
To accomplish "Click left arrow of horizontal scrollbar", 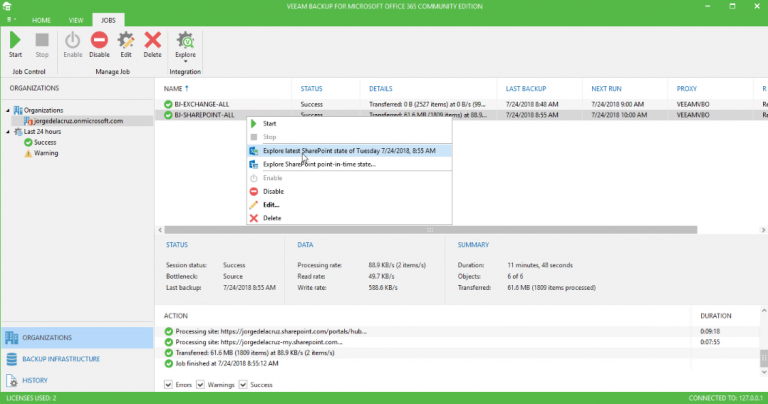I will coord(160,230).
